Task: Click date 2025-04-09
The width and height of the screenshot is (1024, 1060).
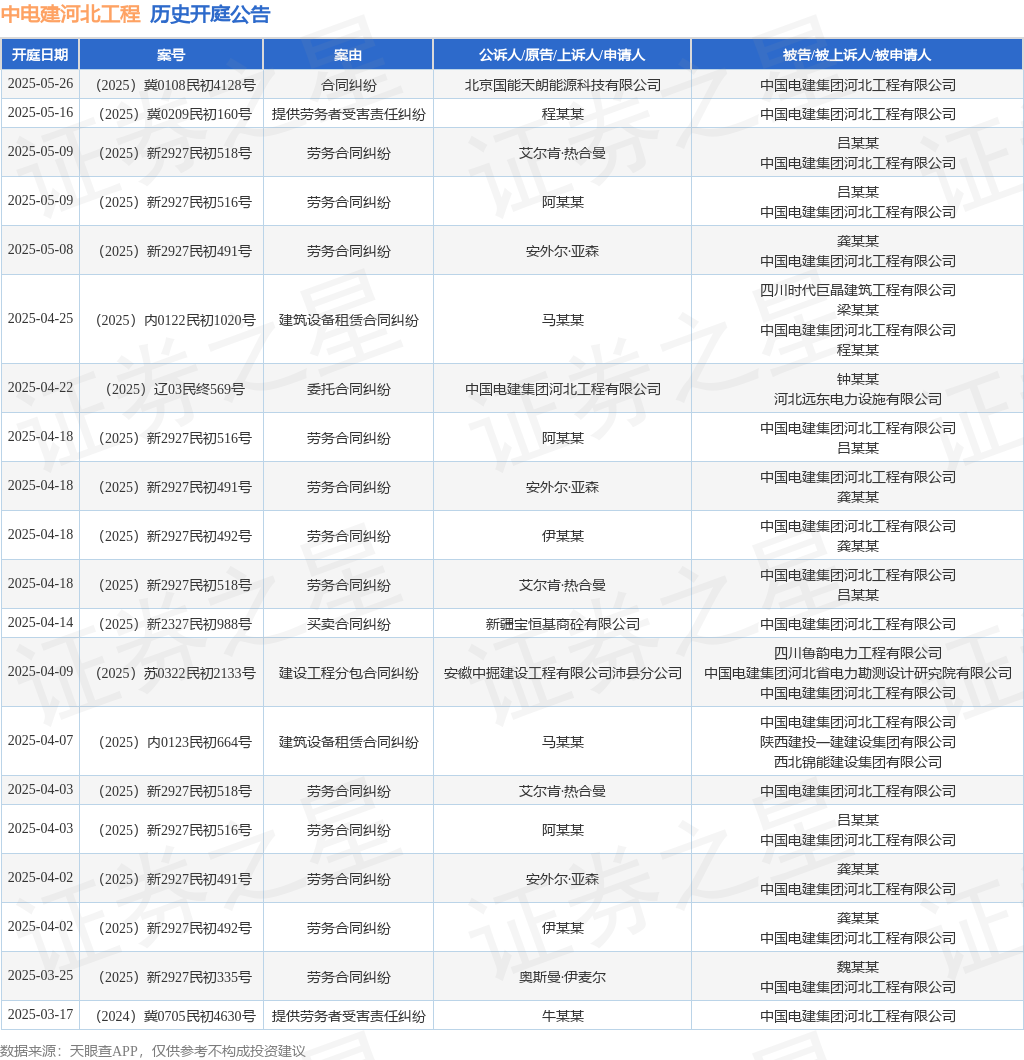Action: (x=41, y=671)
